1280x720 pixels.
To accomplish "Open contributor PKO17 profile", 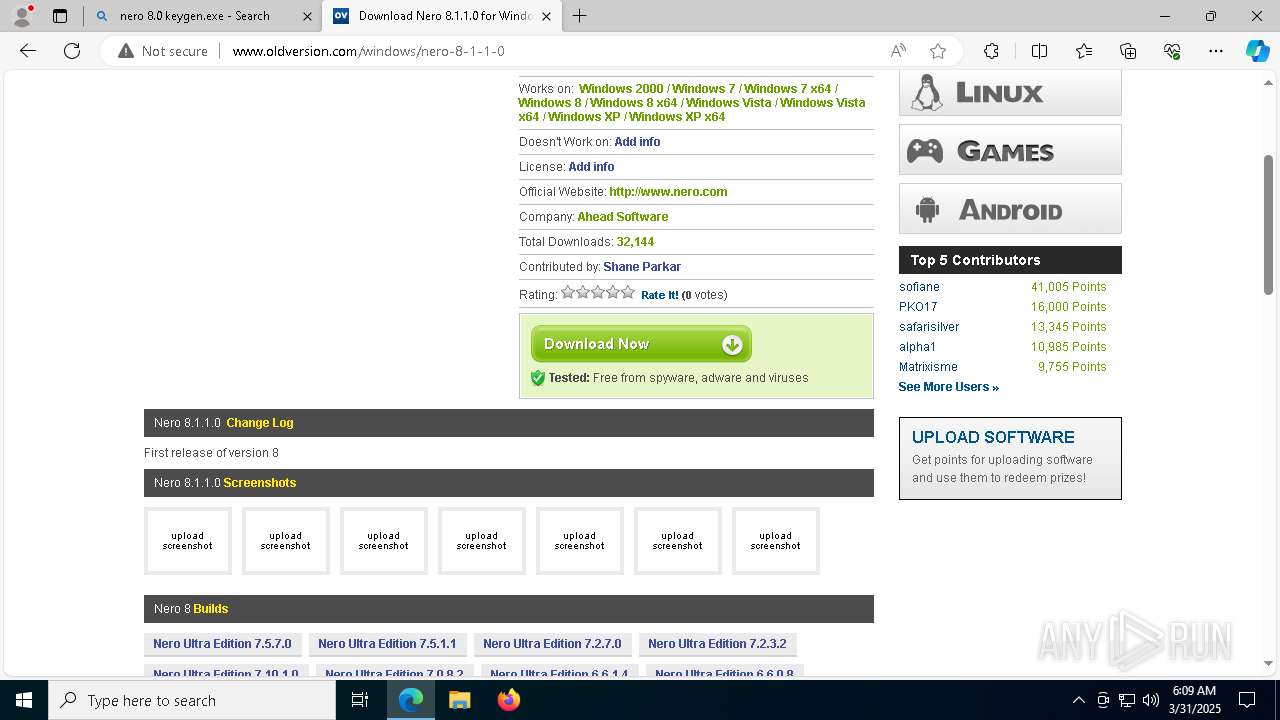I will click(918, 307).
